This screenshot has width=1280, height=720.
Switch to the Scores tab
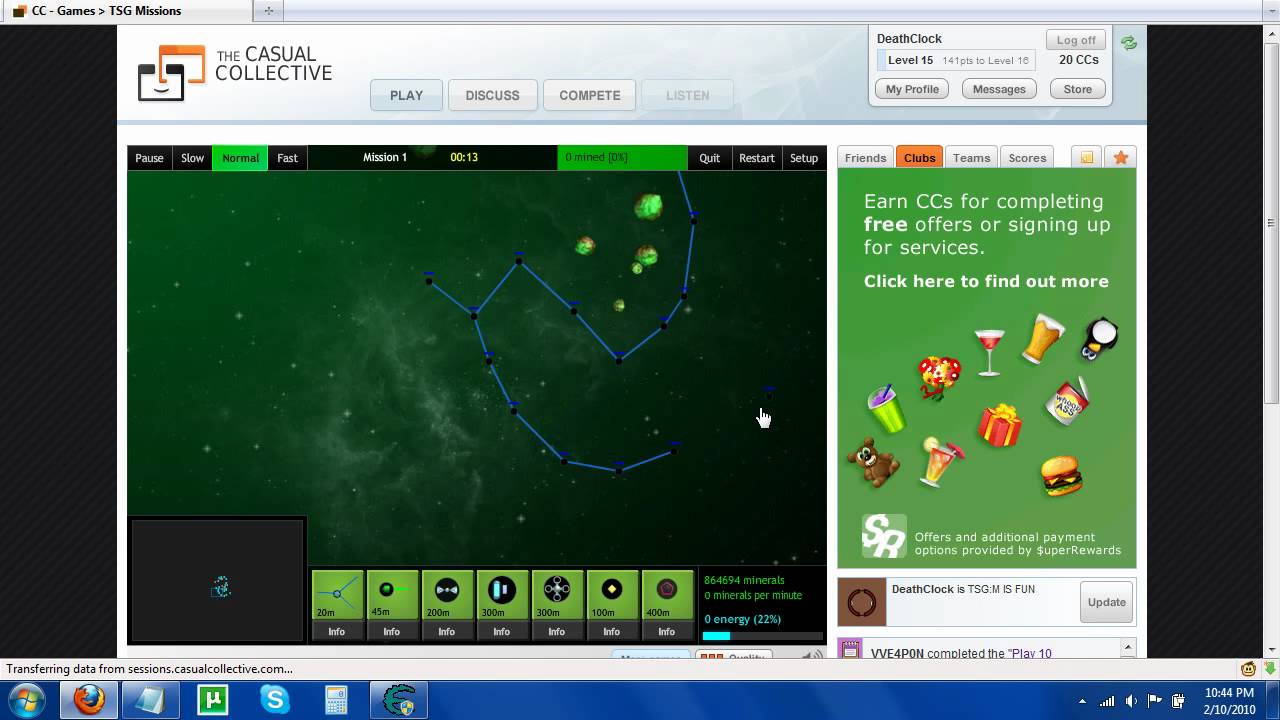(1027, 158)
